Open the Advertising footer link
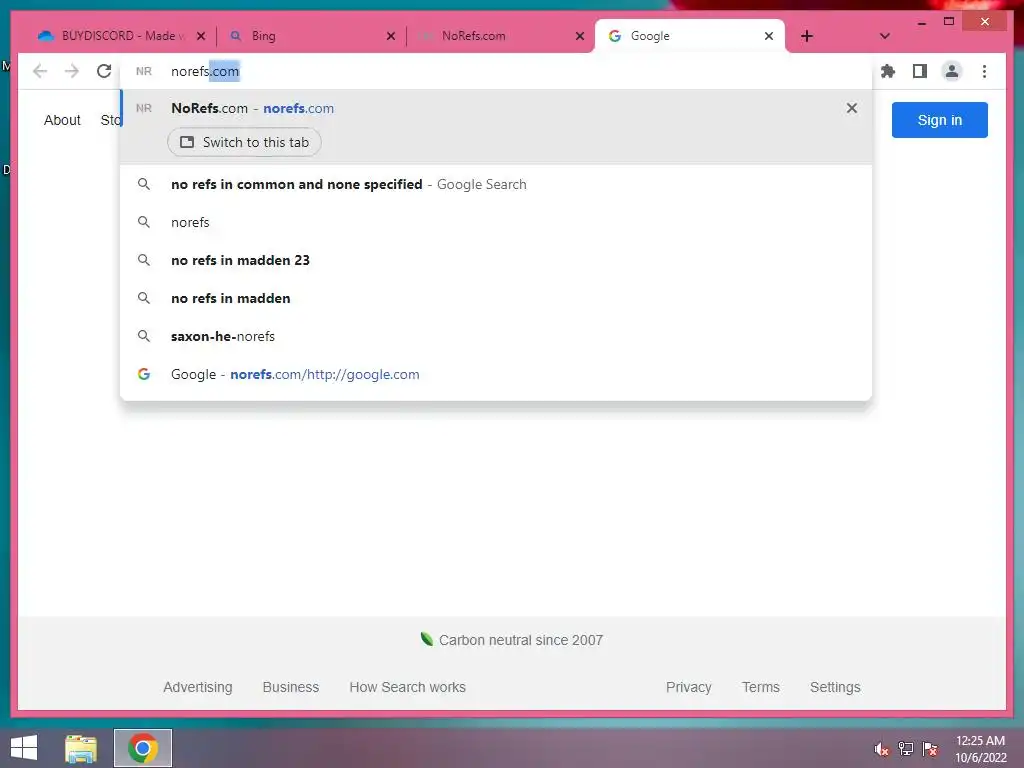This screenshot has width=1024, height=768. click(198, 687)
